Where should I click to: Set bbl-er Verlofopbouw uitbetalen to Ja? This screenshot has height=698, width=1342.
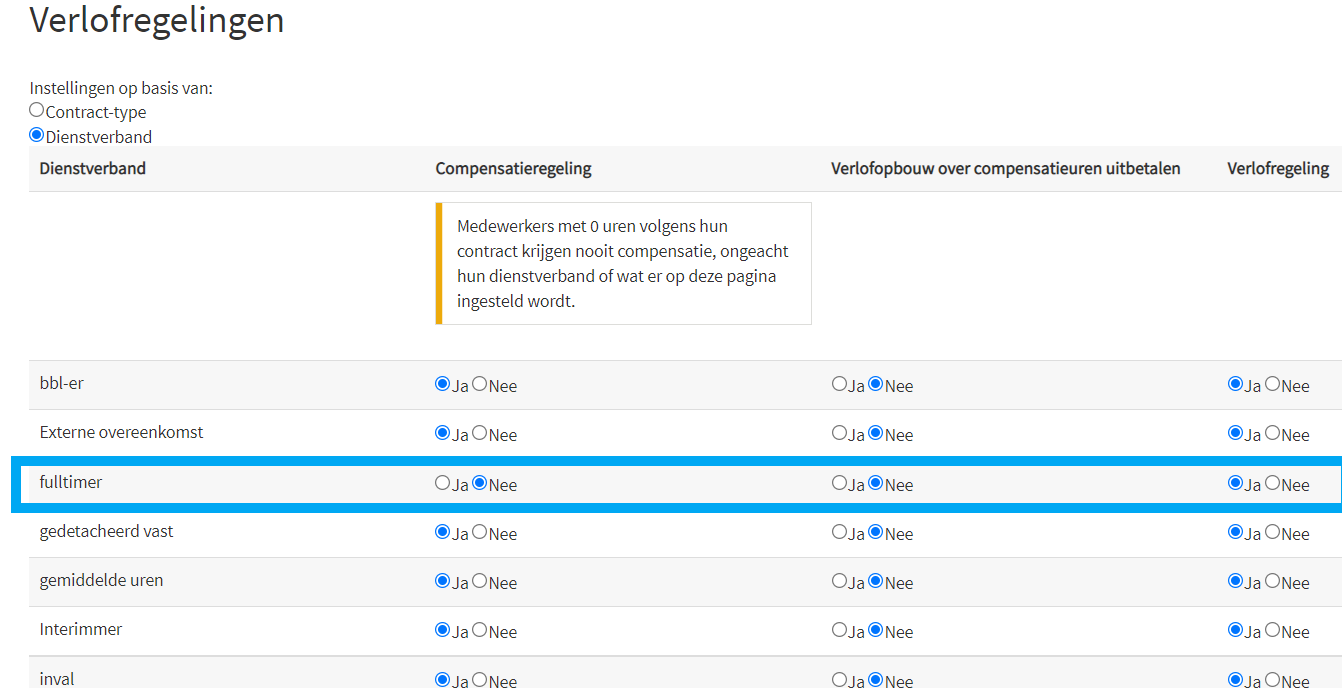(839, 384)
